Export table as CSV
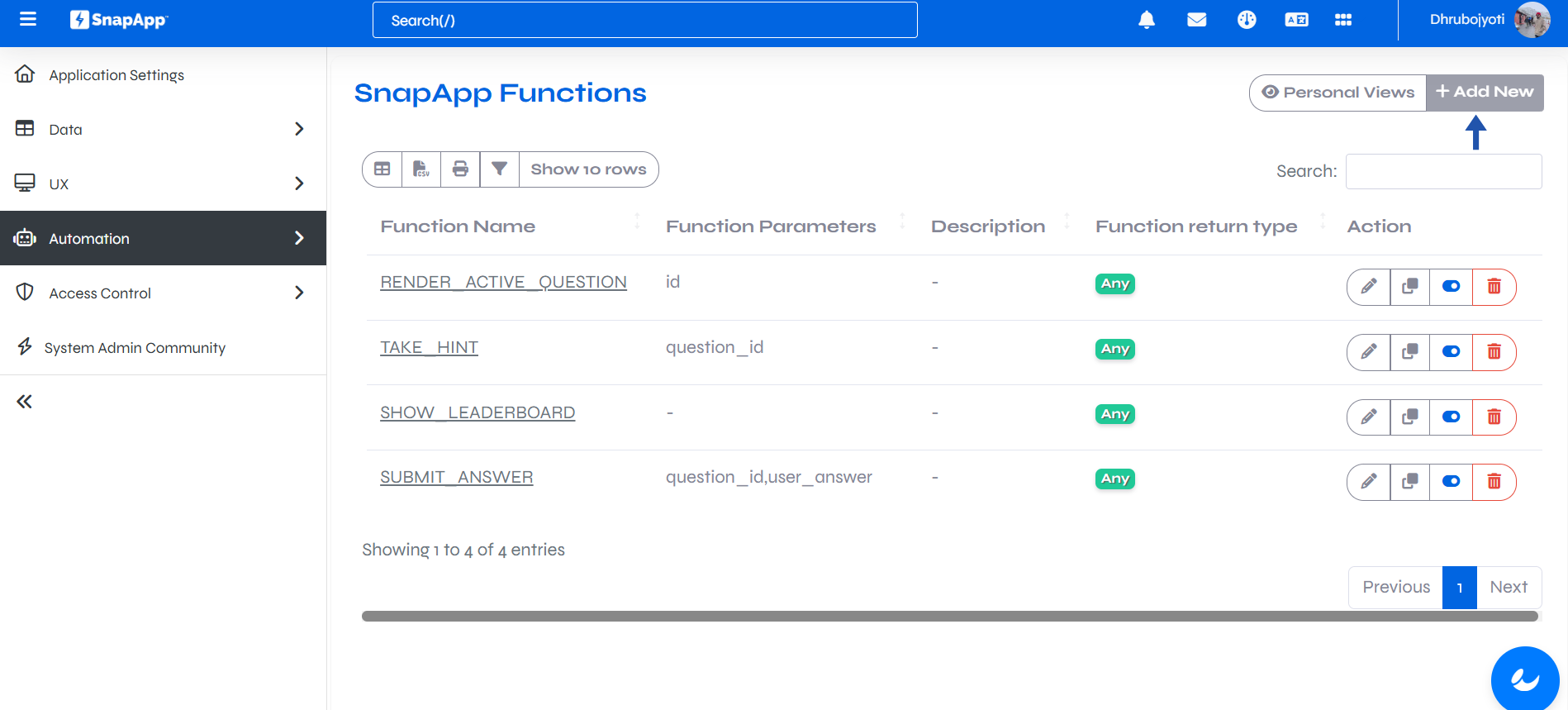This screenshot has width=1568, height=710. 421,169
